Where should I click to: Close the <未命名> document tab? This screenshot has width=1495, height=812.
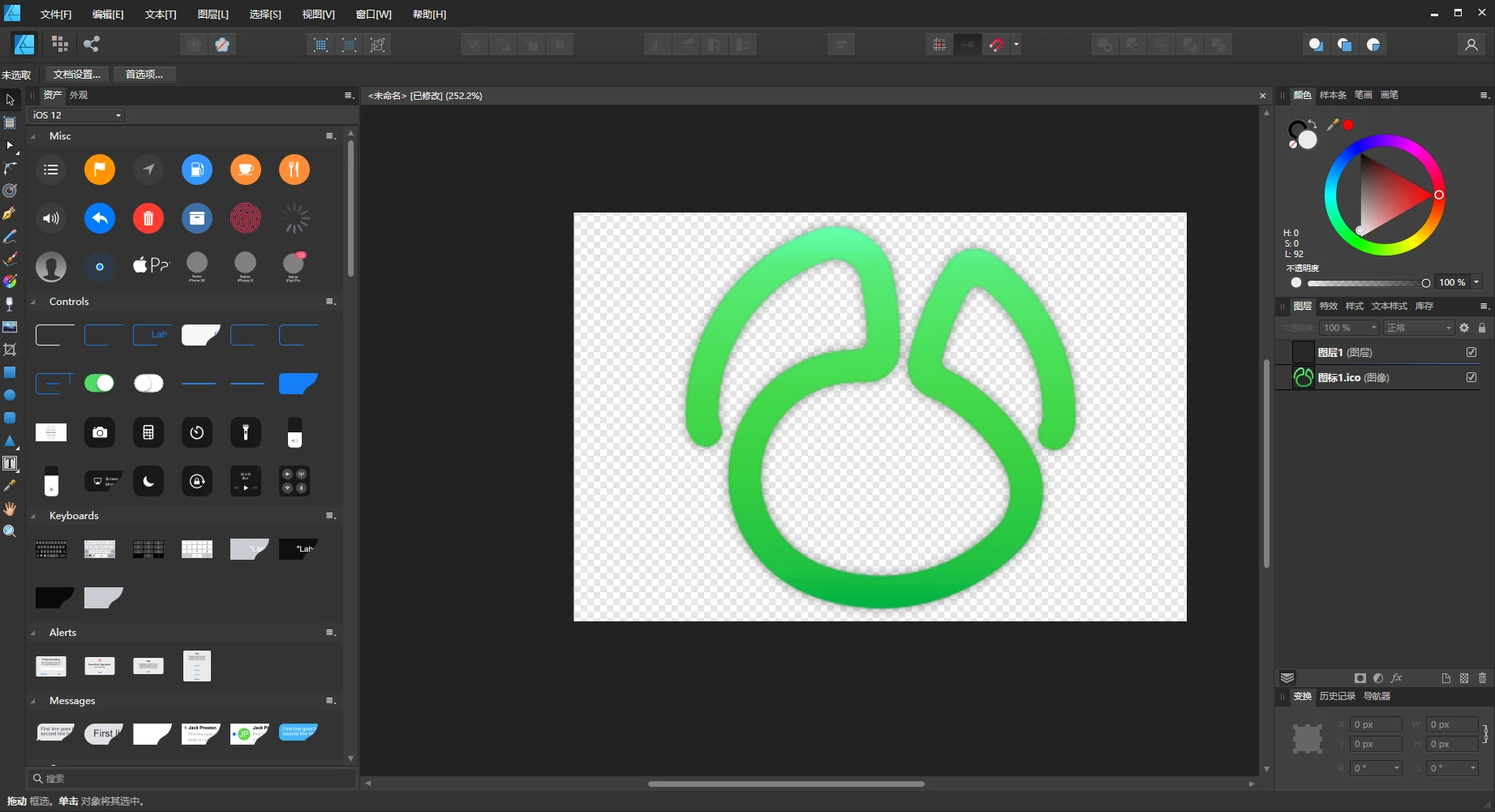click(1262, 96)
